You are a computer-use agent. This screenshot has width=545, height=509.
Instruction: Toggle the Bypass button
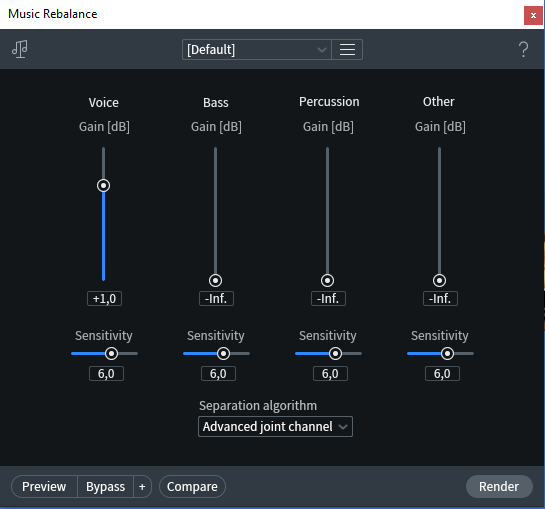(x=105, y=486)
